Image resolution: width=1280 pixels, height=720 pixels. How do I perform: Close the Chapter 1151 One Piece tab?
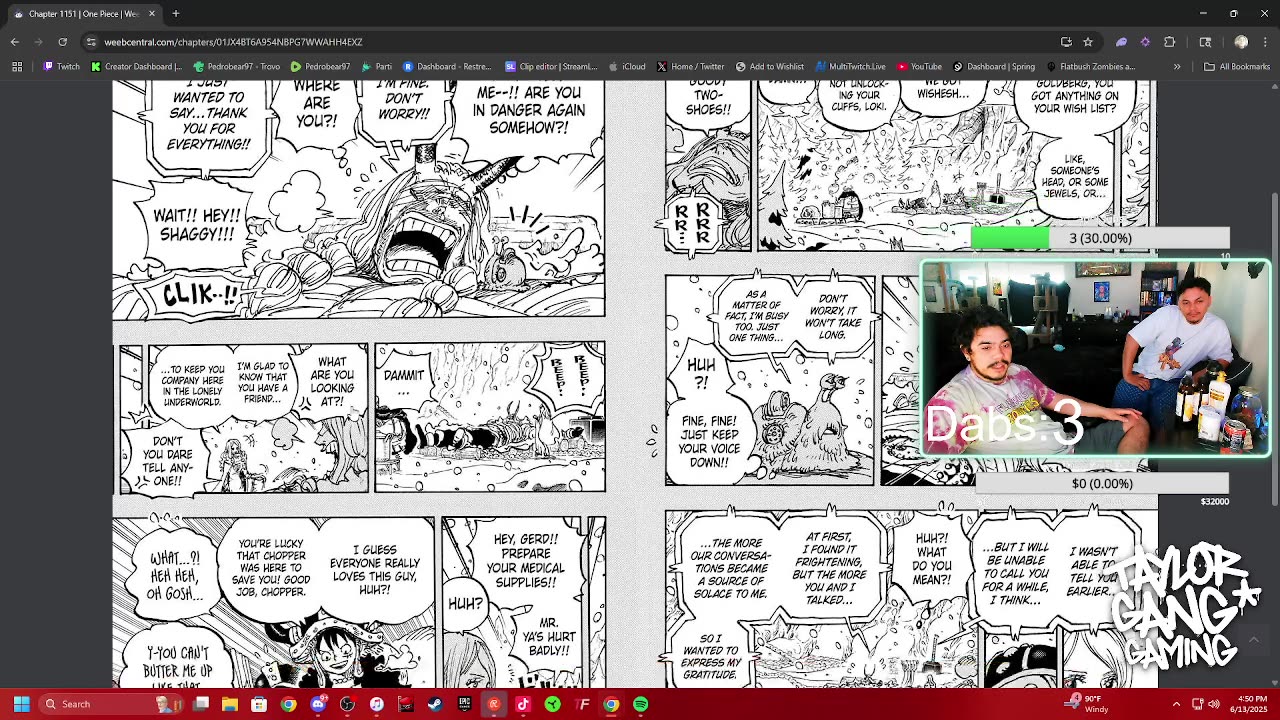152,13
